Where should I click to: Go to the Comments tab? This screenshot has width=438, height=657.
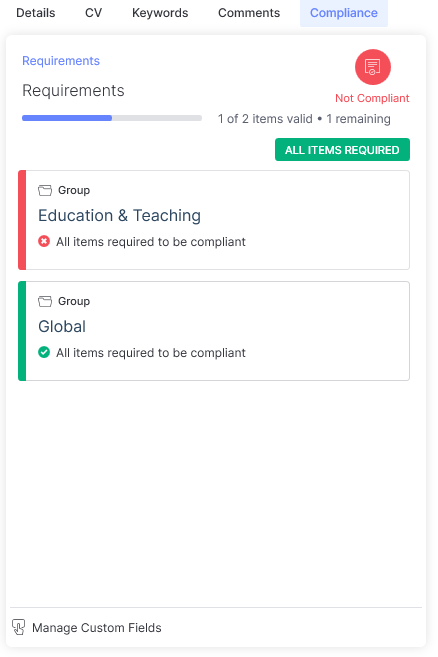(x=249, y=13)
